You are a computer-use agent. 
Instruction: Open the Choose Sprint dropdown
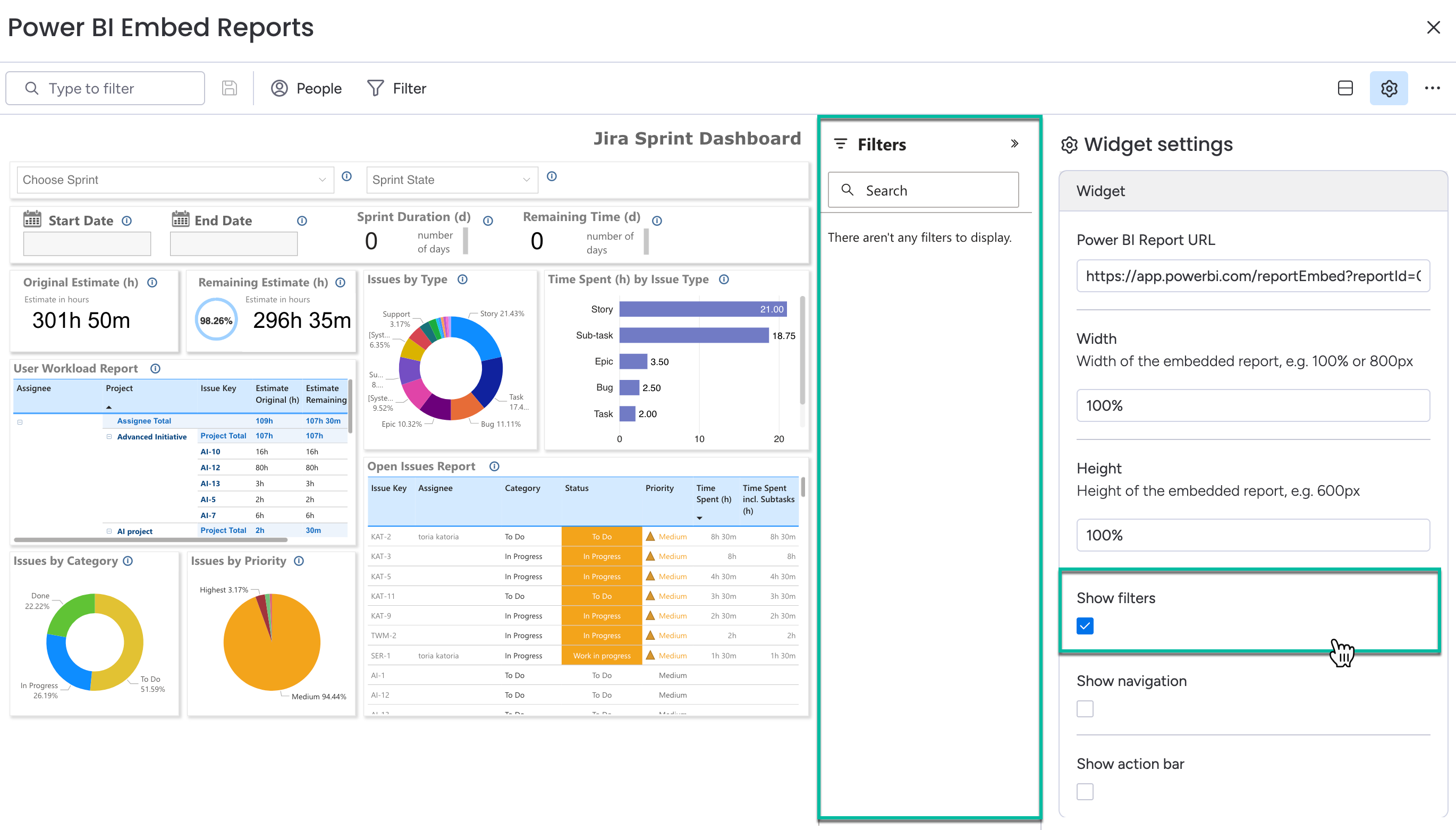(x=175, y=180)
